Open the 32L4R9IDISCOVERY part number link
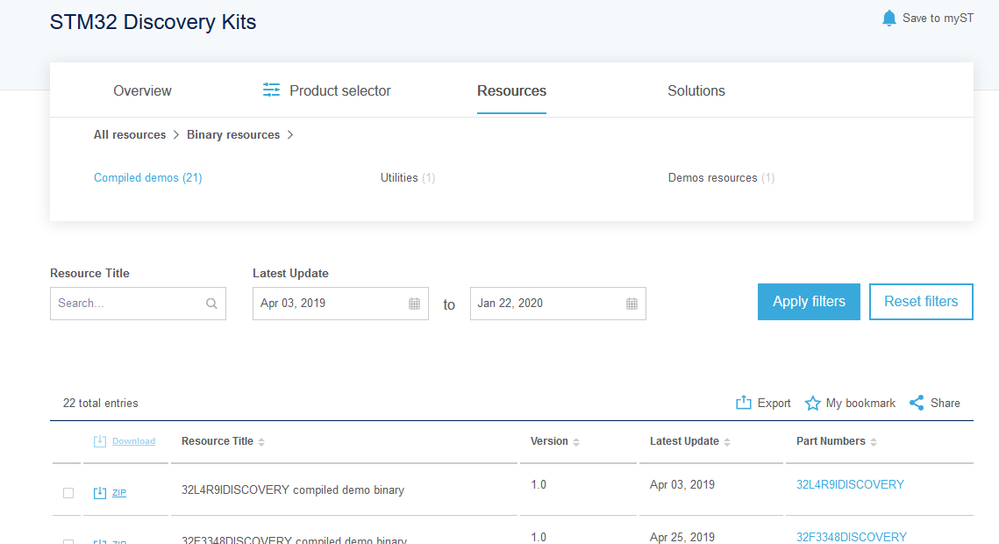Viewport: 999px width, 544px height. 850,485
